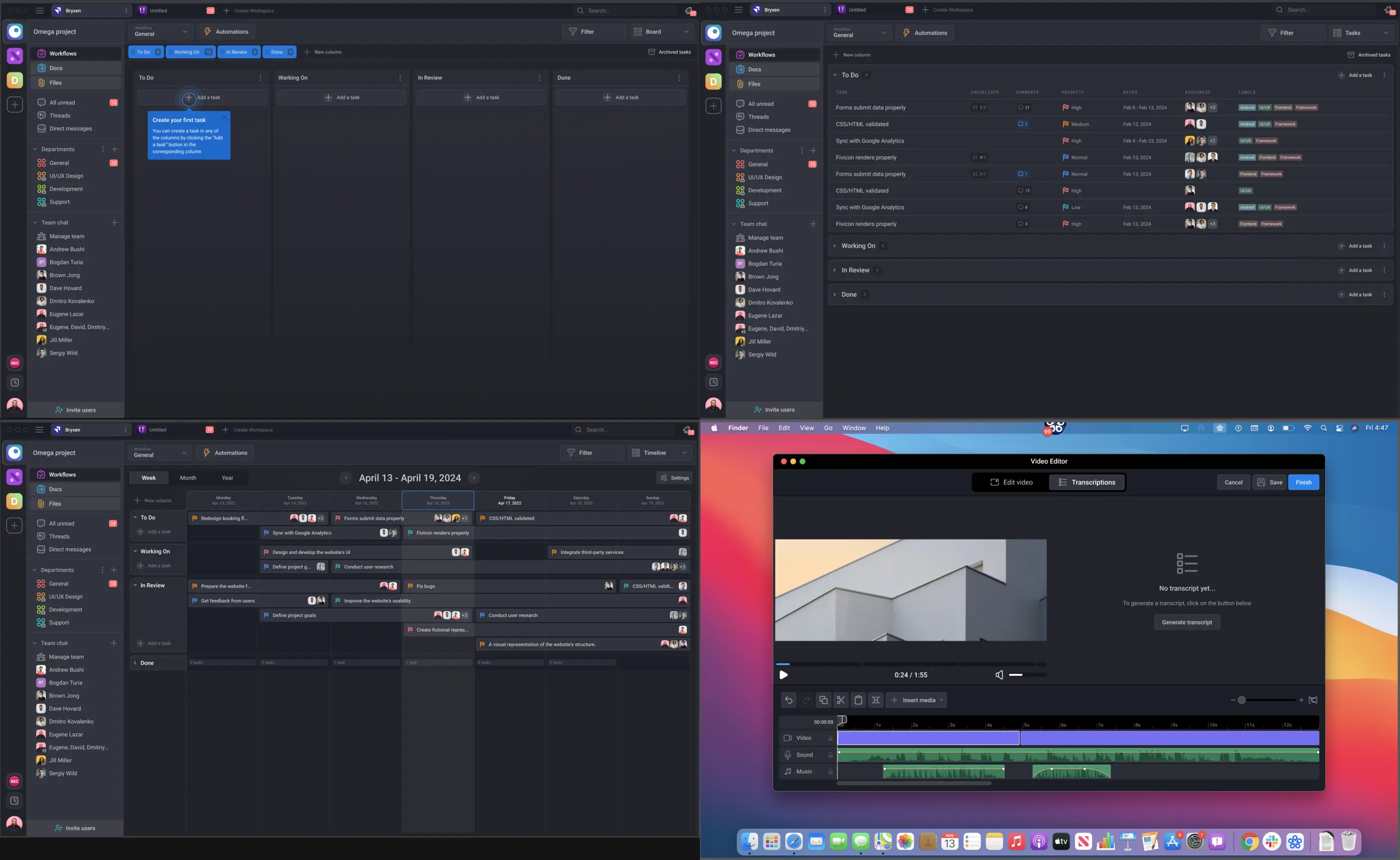Undo last edit in Video Editor toolbar
This screenshot has height=860, width=1400.
pos(788,700)
